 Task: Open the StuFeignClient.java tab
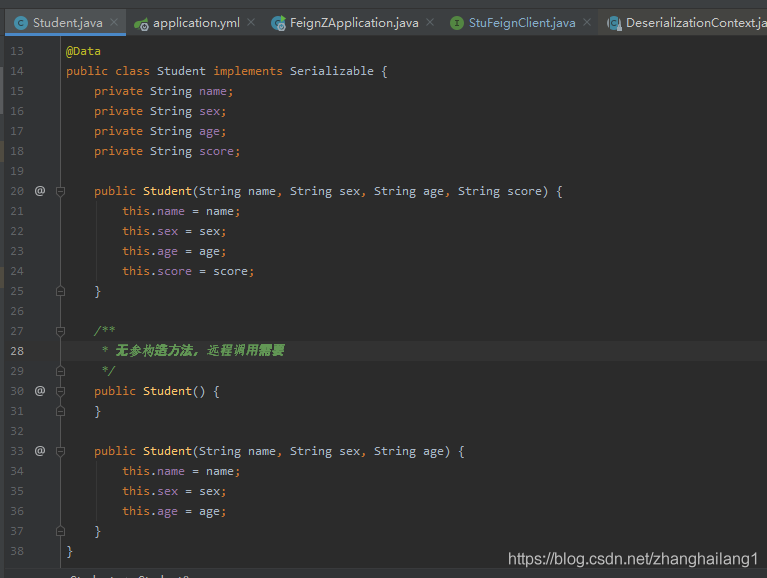point(522,22)
